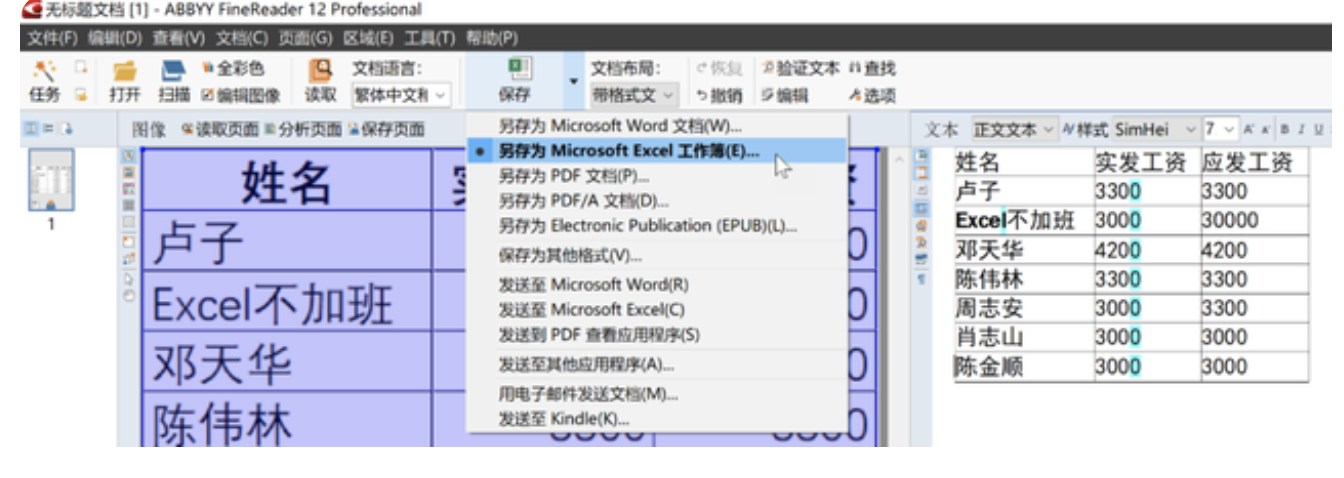Open the 文档语言 language dropdown
Viewport: 1344px width, 478px height.
pos(400,96)
